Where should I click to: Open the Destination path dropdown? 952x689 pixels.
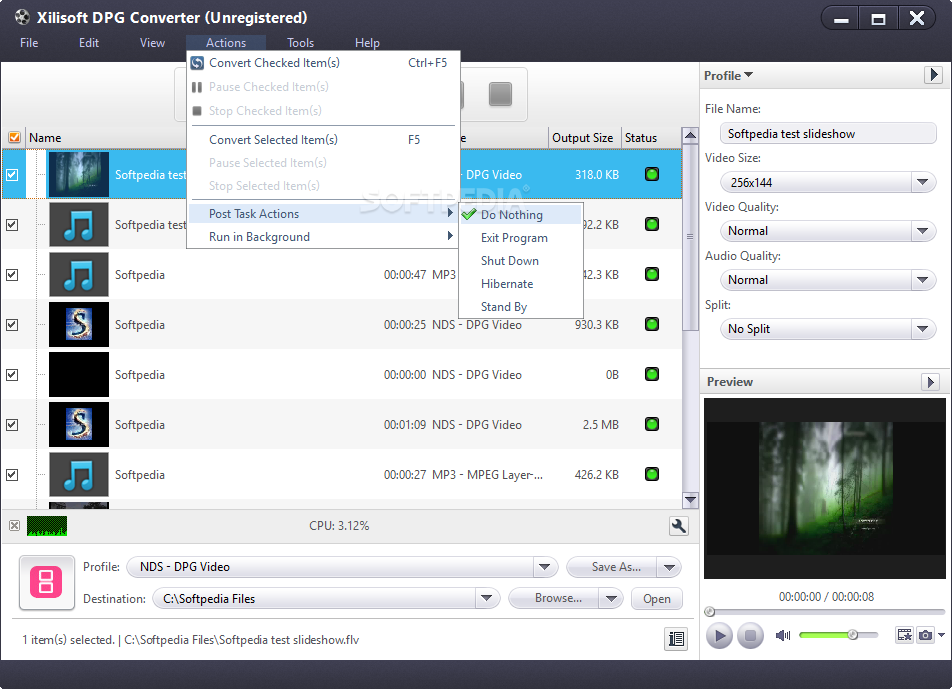pyautogui.click(x=487, y=599)
